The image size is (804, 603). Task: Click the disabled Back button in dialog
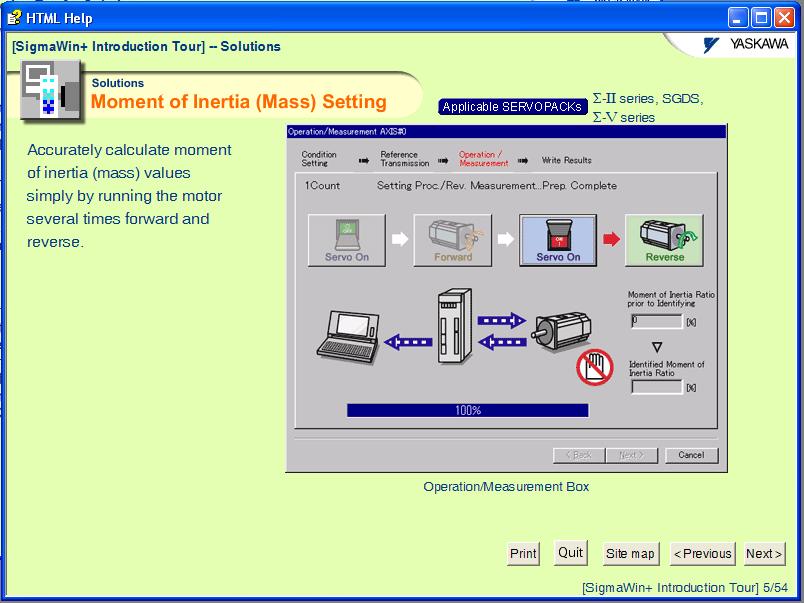[x=579, y=455]
